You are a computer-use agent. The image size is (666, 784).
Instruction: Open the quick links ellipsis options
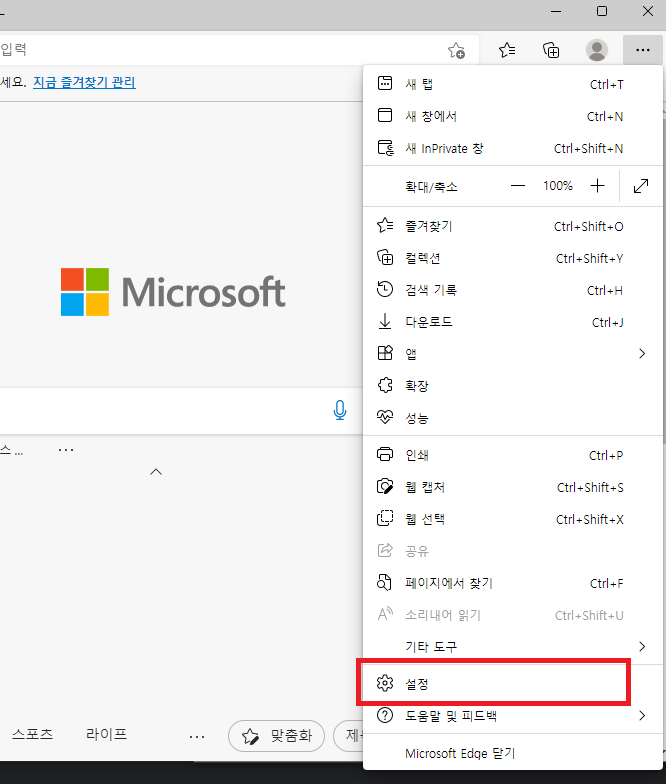click(x=66, y=450)
